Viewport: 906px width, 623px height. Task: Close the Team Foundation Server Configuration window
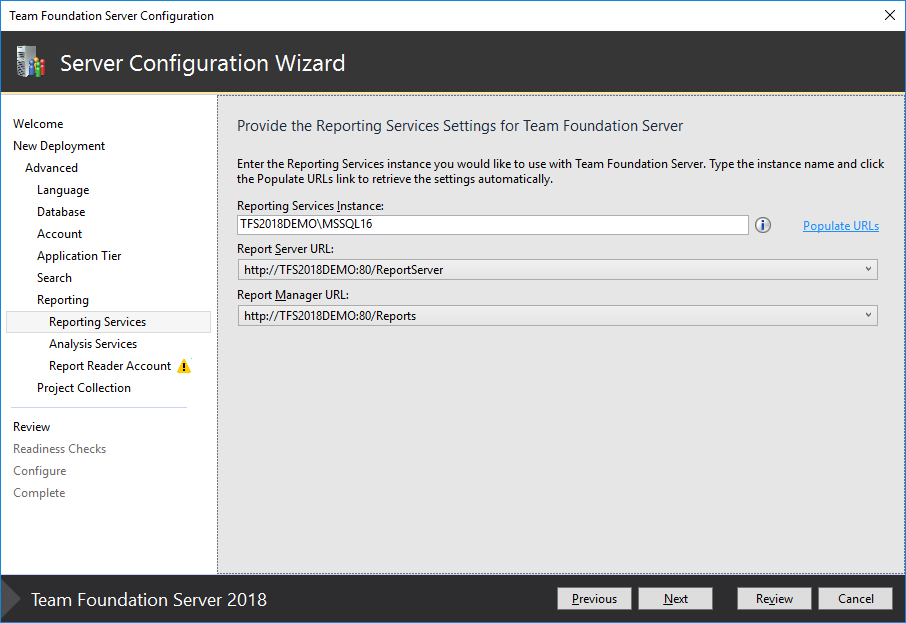pyautogui.click(x=890, y=15)
